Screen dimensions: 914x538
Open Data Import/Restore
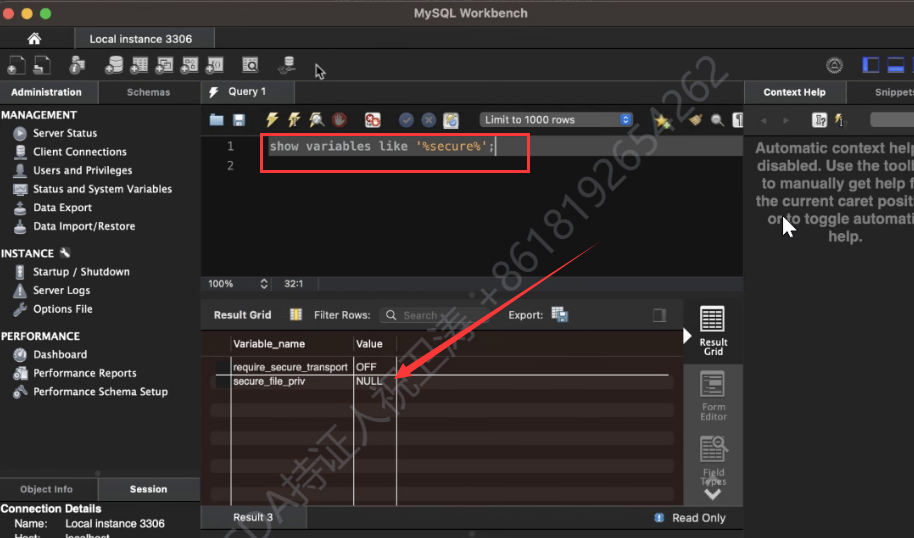[84, 226]
